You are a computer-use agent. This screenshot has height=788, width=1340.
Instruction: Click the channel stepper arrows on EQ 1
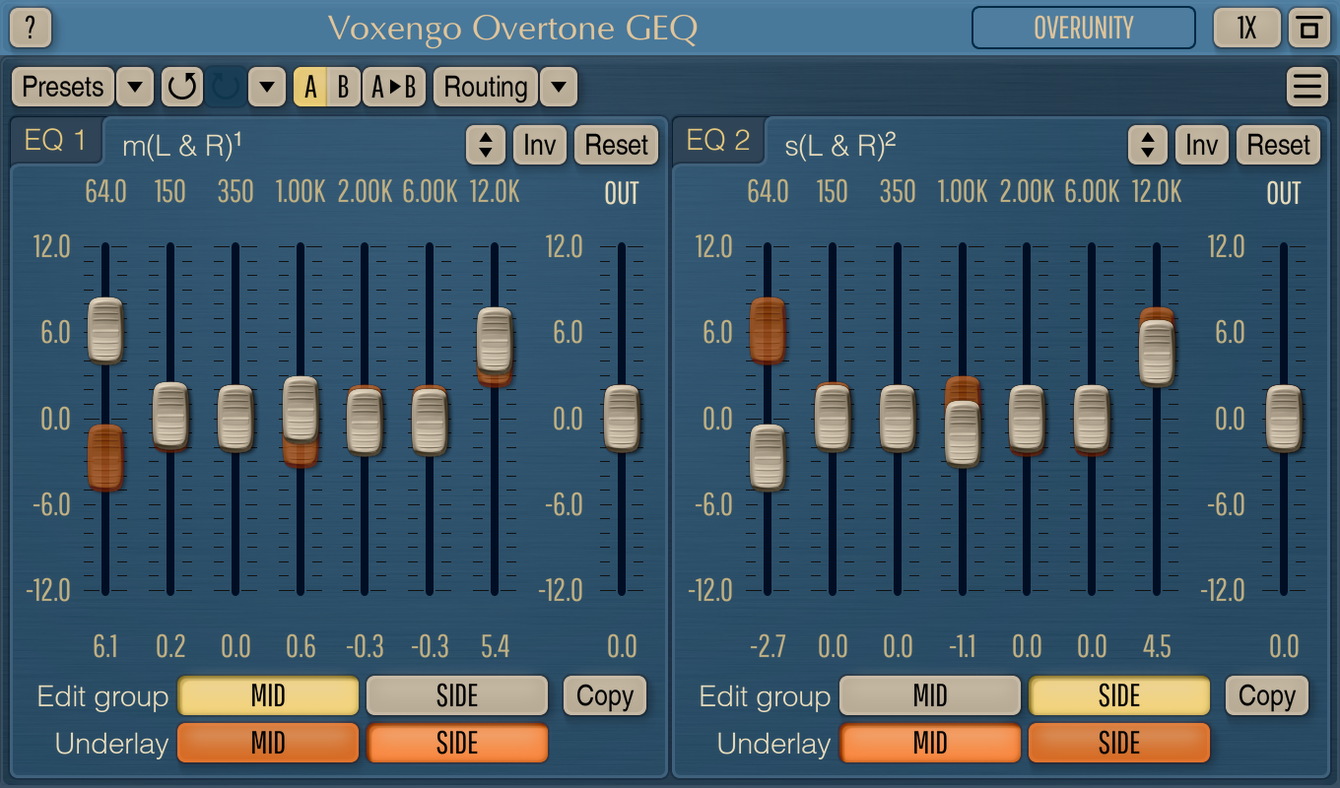[x=487, y=145]
